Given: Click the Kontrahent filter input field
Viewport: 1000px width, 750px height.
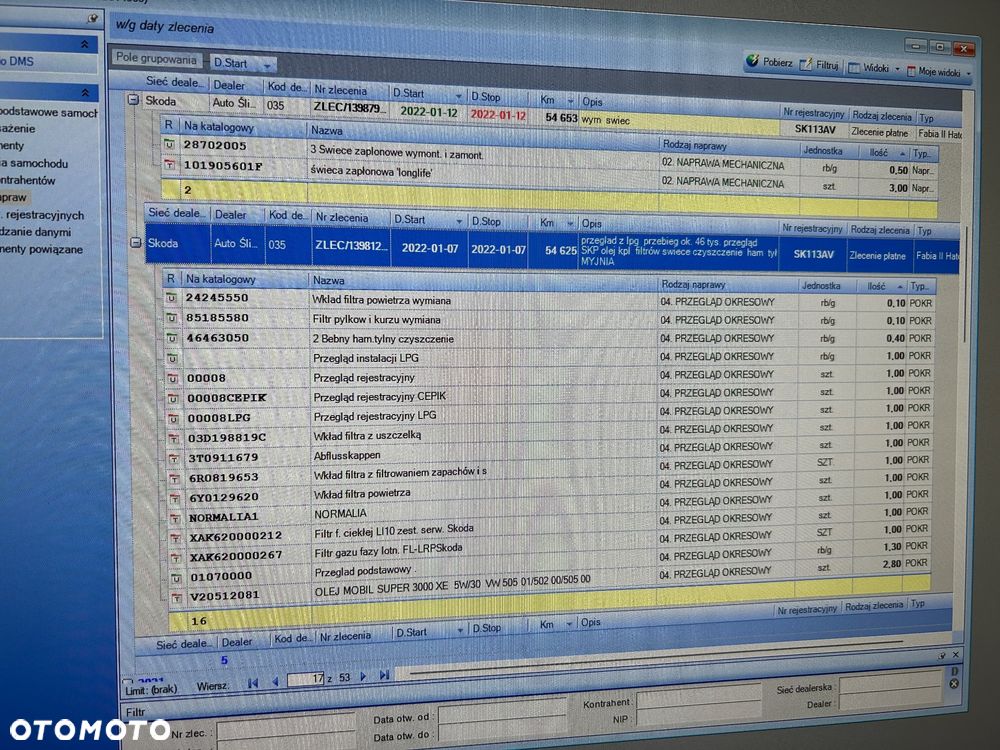Looking at the screenshot, I should click(699, 698).
